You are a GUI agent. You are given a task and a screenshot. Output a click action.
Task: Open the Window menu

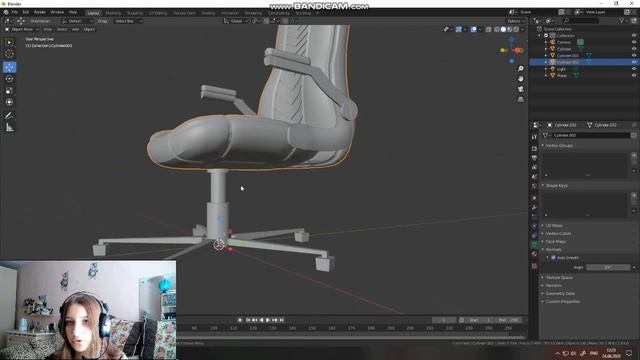tap(57, 12)
